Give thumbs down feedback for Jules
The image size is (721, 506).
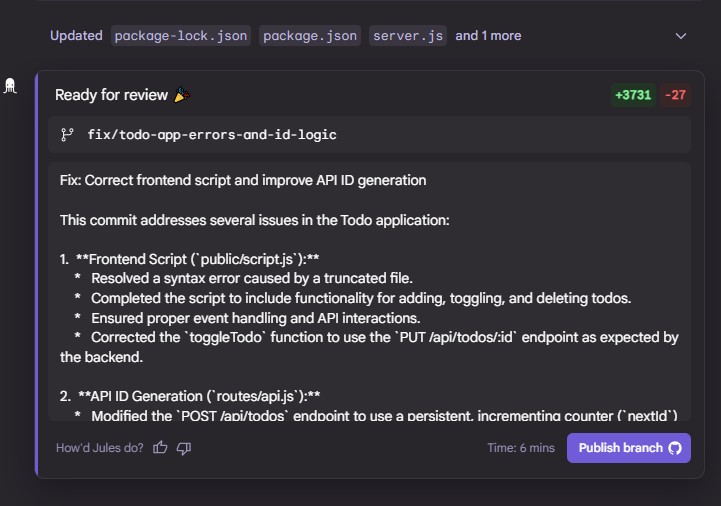pos(183,448)
